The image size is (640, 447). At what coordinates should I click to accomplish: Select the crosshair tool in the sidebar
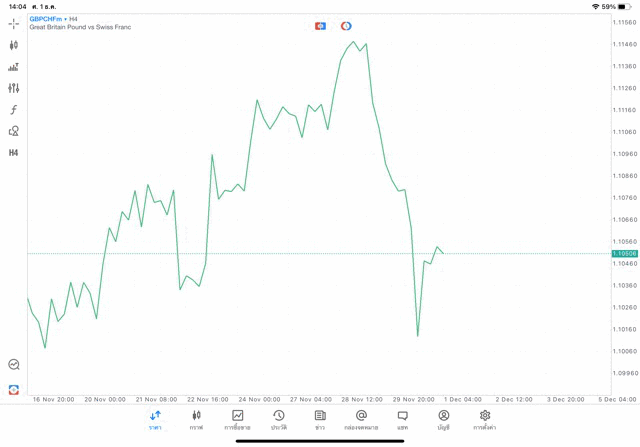pos(14,23)
